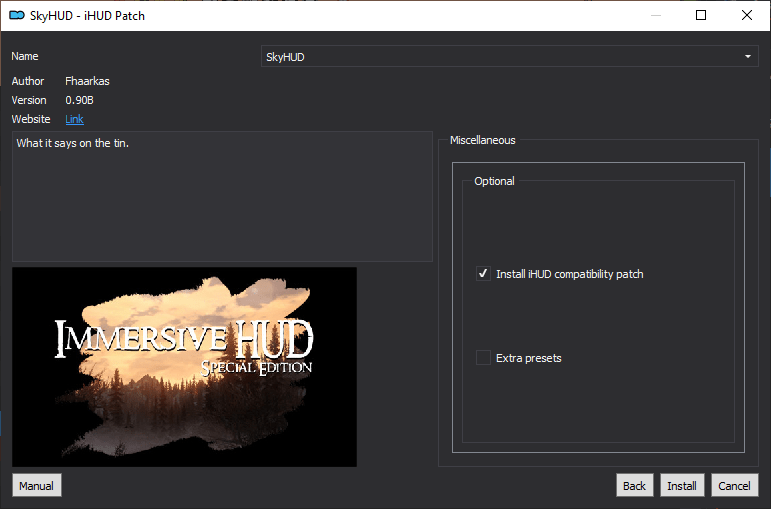
Task: Click the SkyHUD window title icon
Action: 17,16
